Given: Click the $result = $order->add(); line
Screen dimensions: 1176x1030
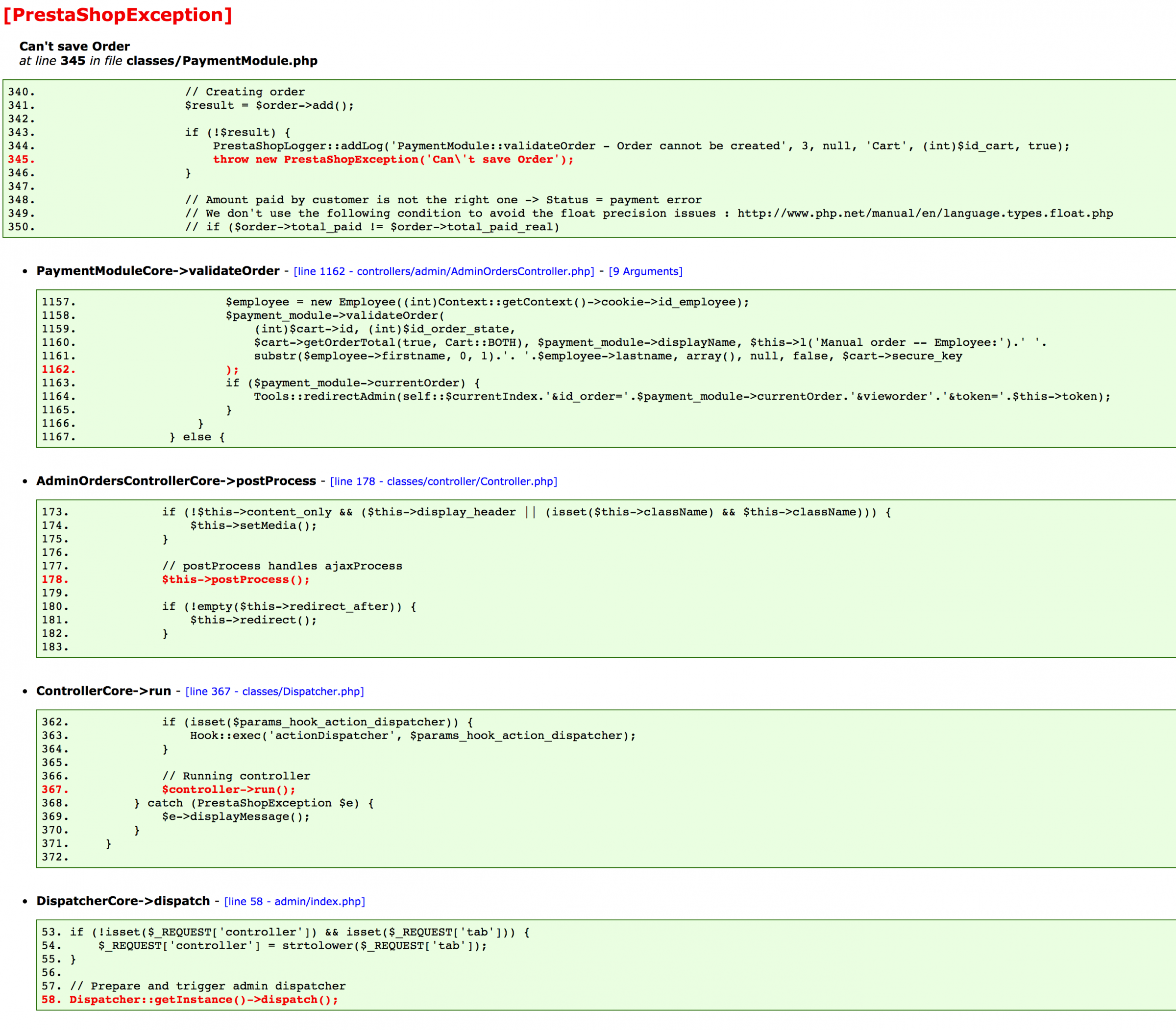Looking at the screenshot, I should (269, 105).
